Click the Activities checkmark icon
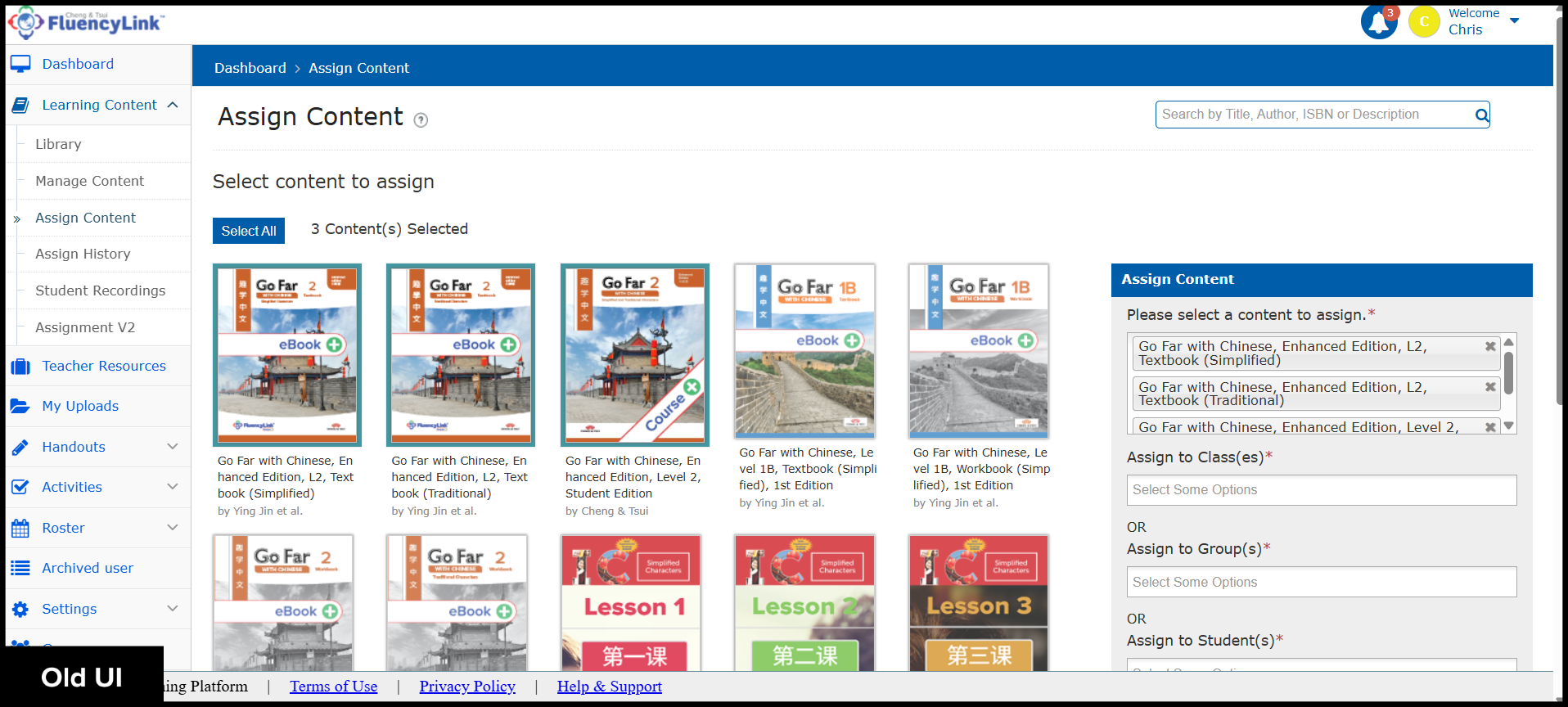The image size is (1568, 707). click(x=20, y=487)
